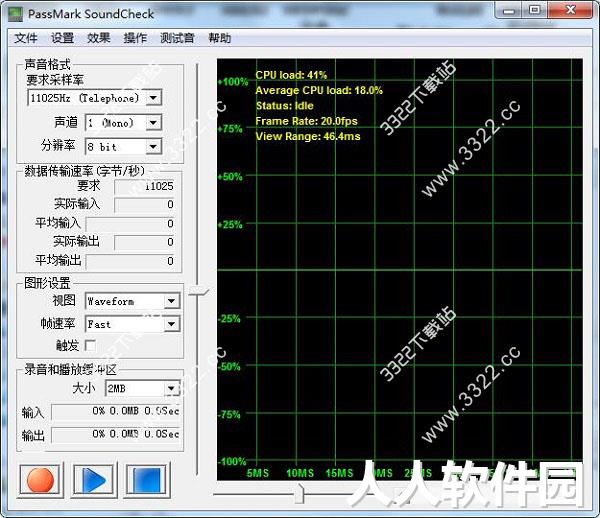Screen dimensions: 600x518
Task: Click the Average CPU load readout
Action: point(319,90)
